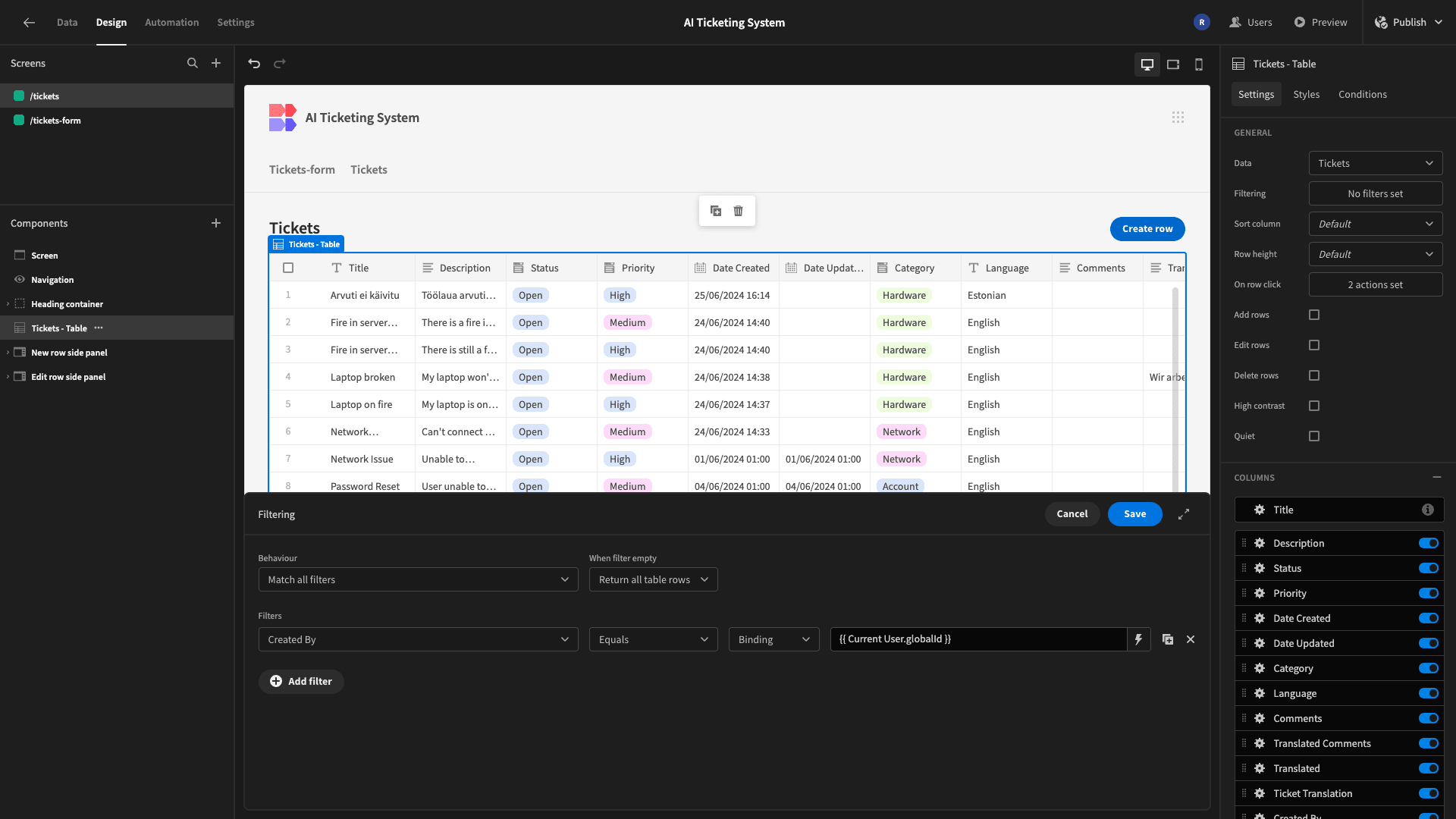Save the filter settings

click(1134, 514)
